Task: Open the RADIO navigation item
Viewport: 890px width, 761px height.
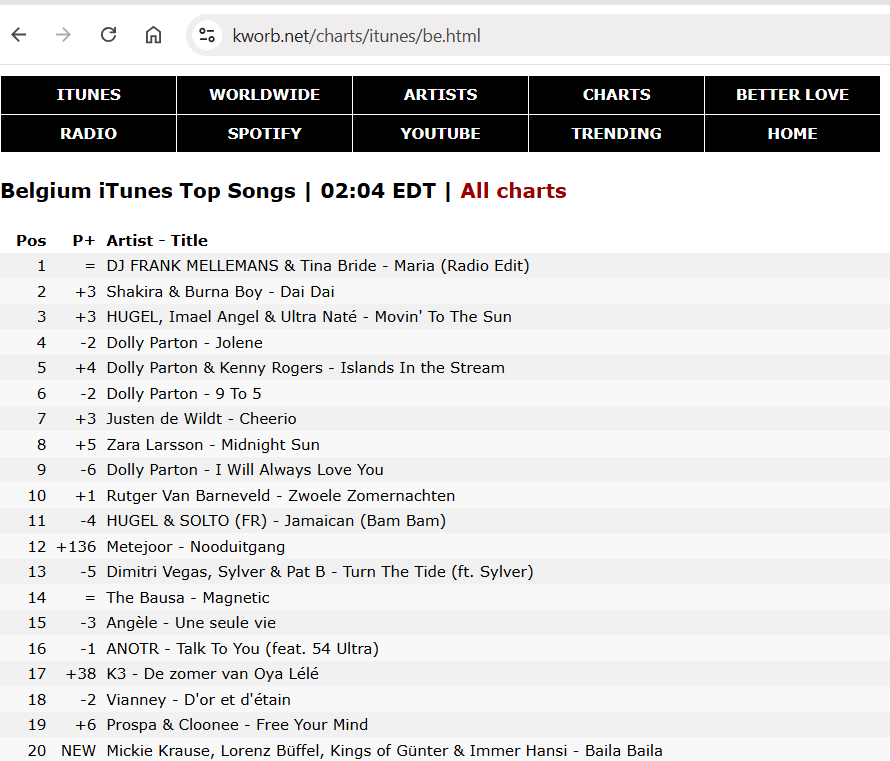Action: coord(89,133)
